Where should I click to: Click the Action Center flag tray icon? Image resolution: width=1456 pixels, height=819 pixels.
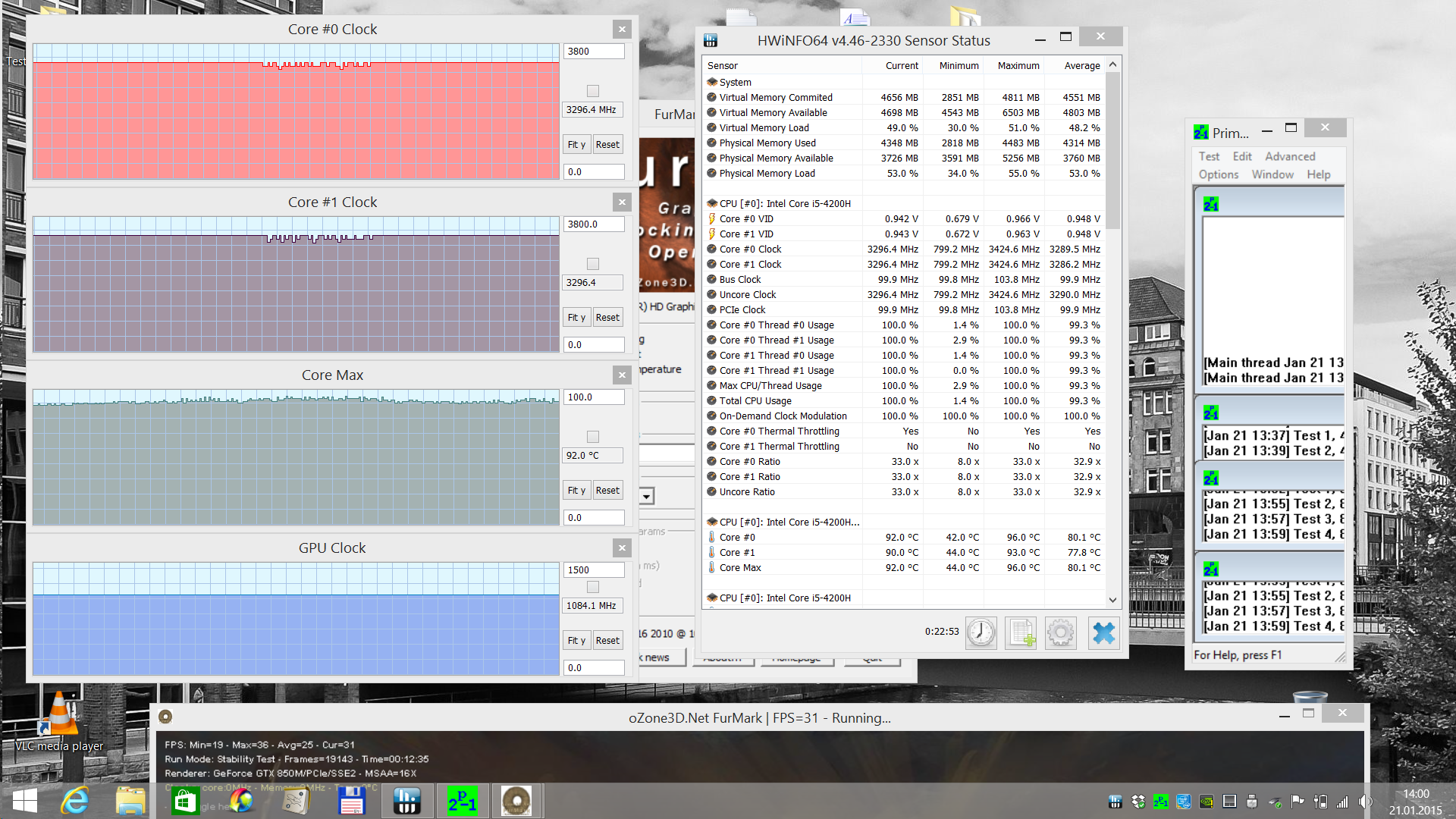coord(1298,802)
